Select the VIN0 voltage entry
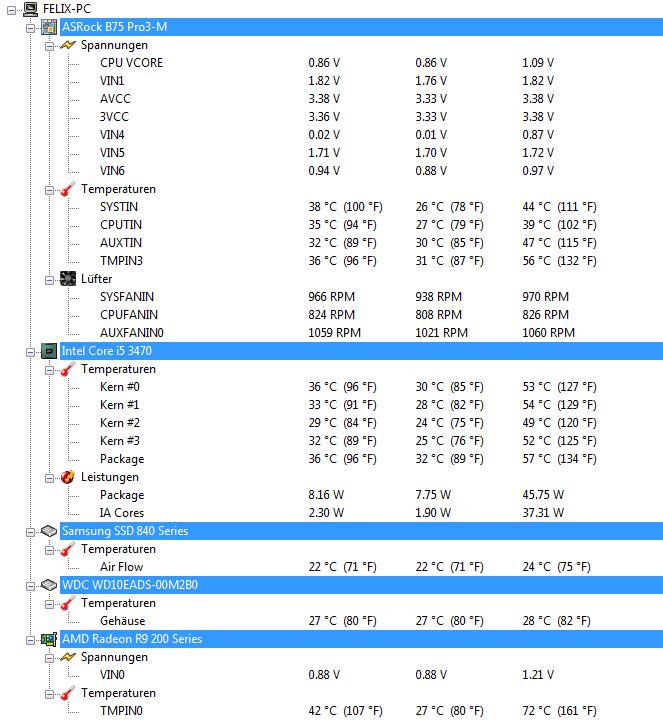 [112, 675]
